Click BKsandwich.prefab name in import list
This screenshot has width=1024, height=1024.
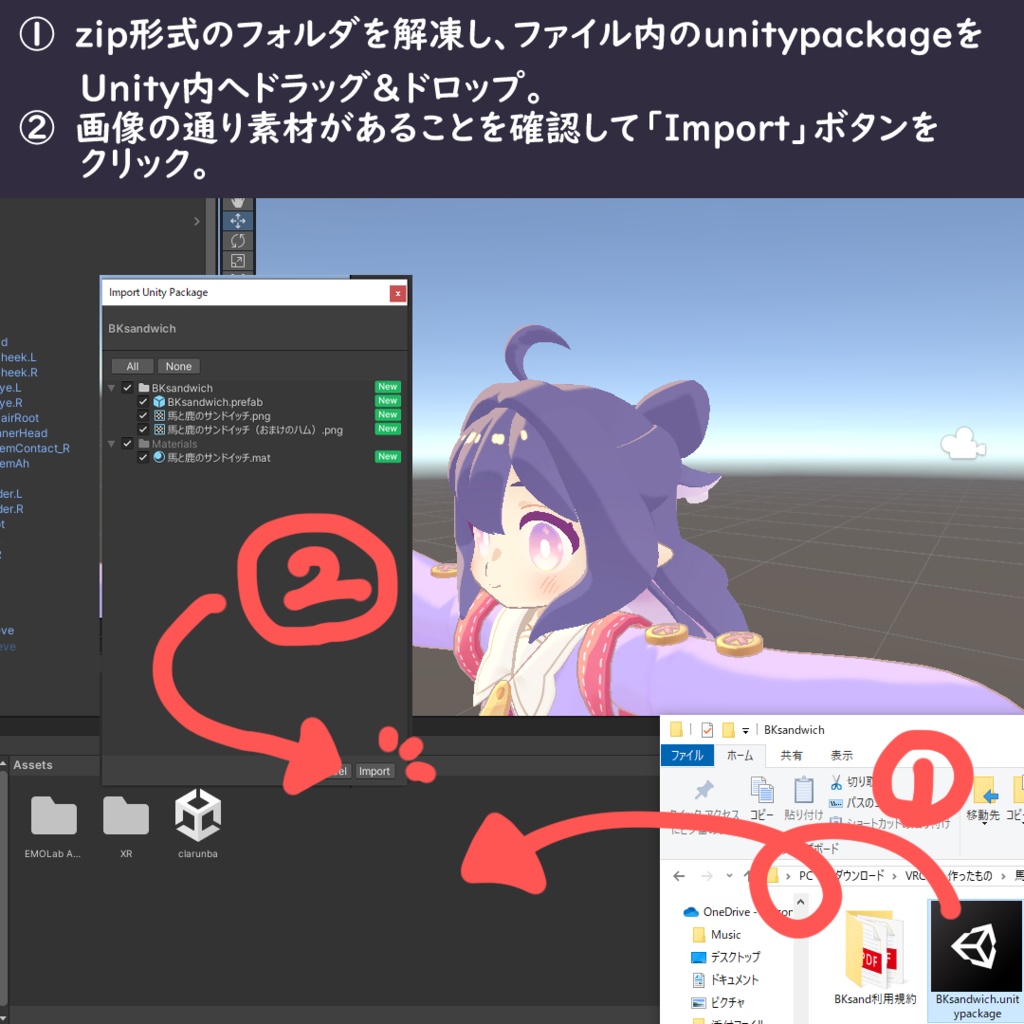(215, 402)
